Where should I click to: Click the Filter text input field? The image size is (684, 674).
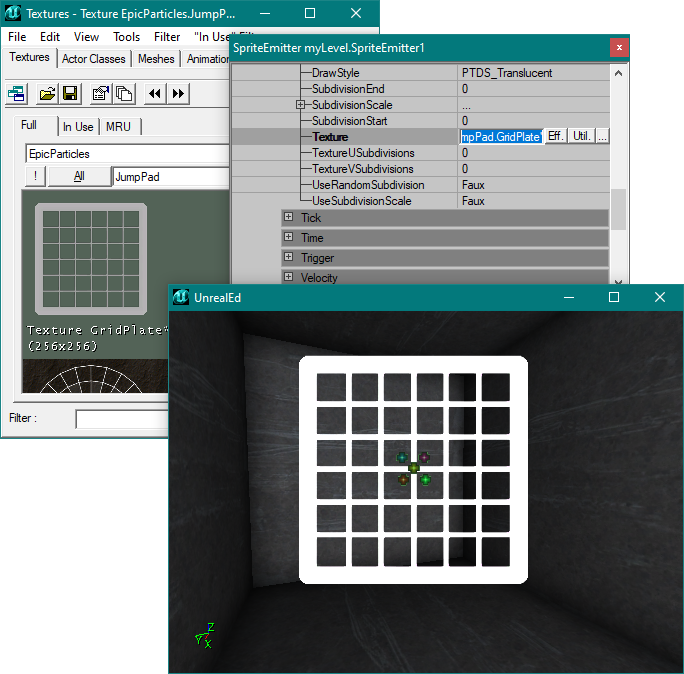pyautogui.click(x=122, y=419)
